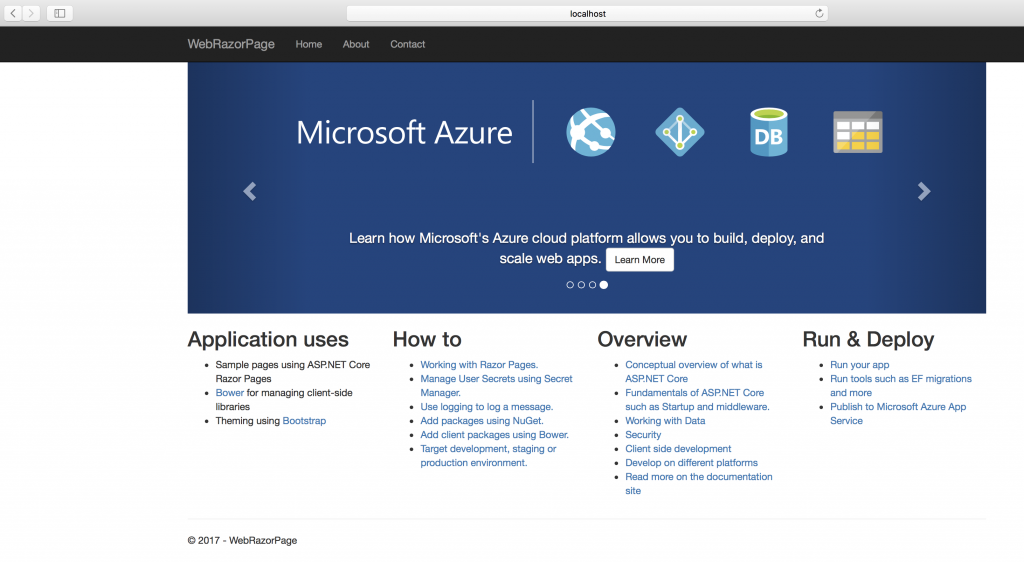
Task: Advance carousel with the right arrow
Action: pyautogui.click(x=923, y=191)
